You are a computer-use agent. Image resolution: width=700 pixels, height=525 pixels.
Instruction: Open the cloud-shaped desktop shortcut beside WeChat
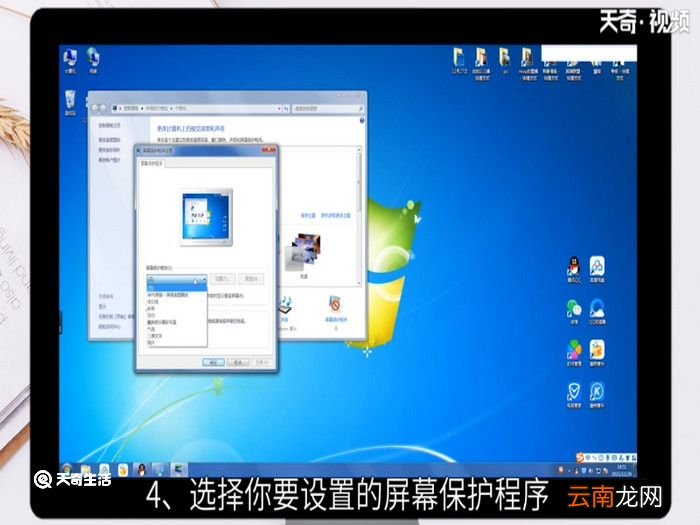point(597,312)
